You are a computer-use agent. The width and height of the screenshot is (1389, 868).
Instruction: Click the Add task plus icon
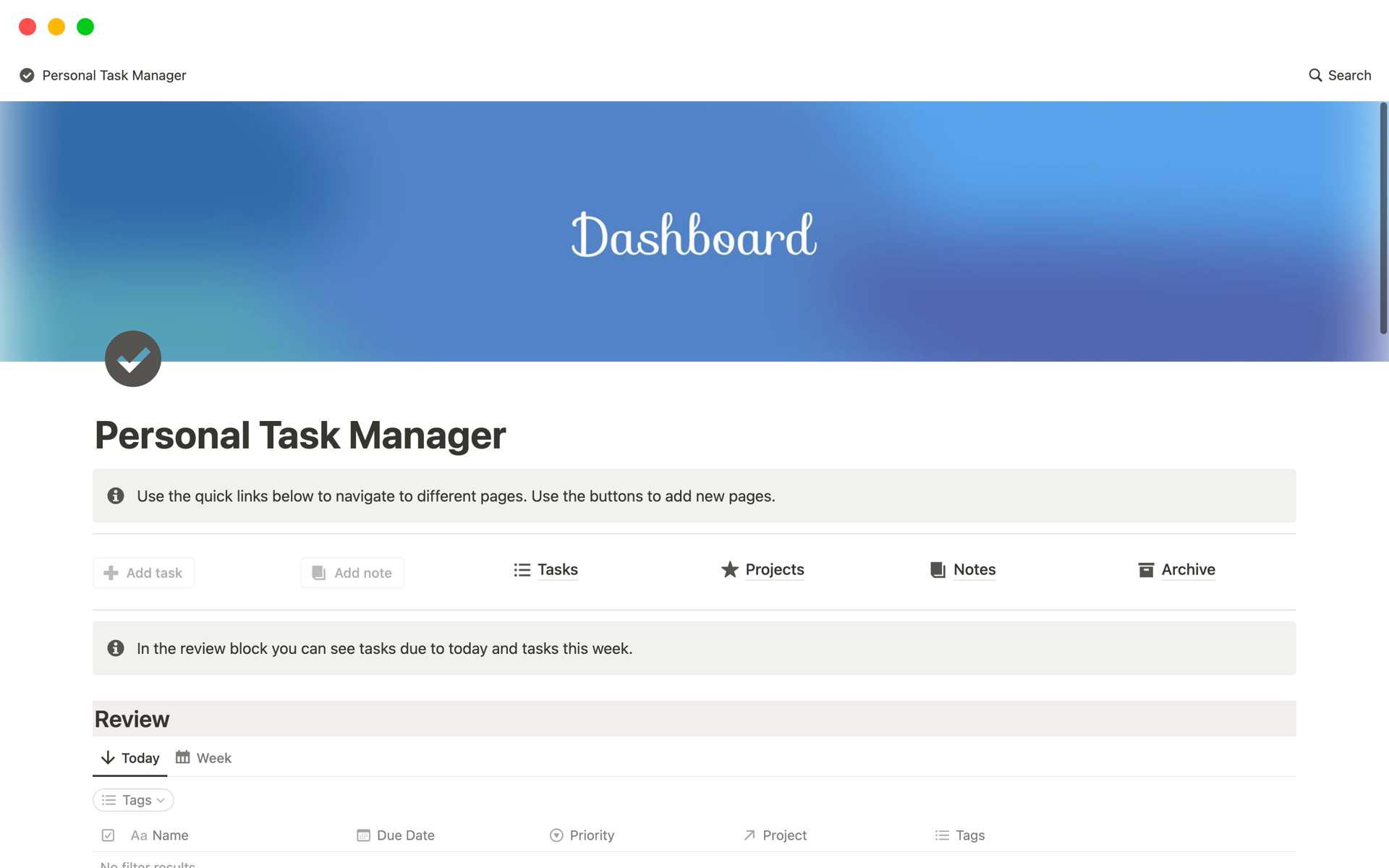(111, 572)
